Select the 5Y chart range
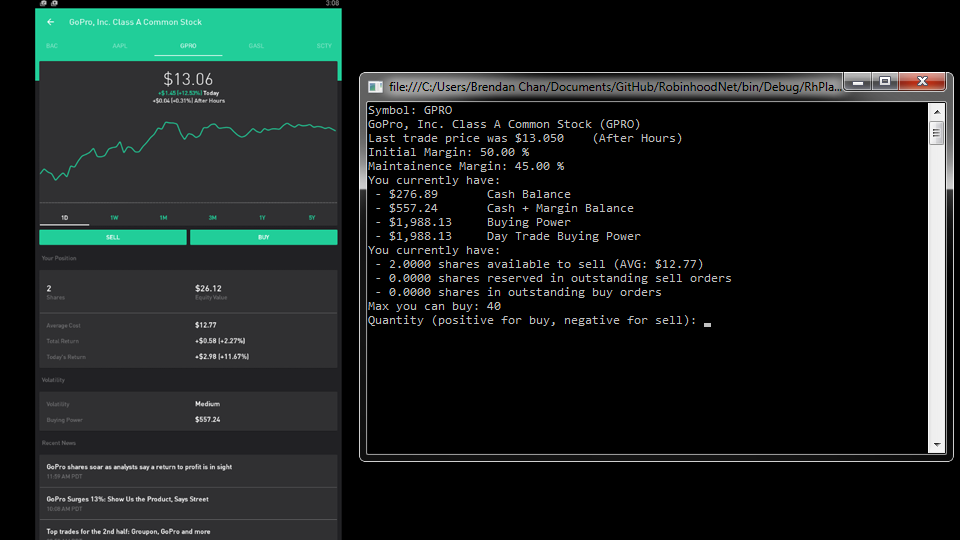The image size is (960, 540). (x=312, y=217)
